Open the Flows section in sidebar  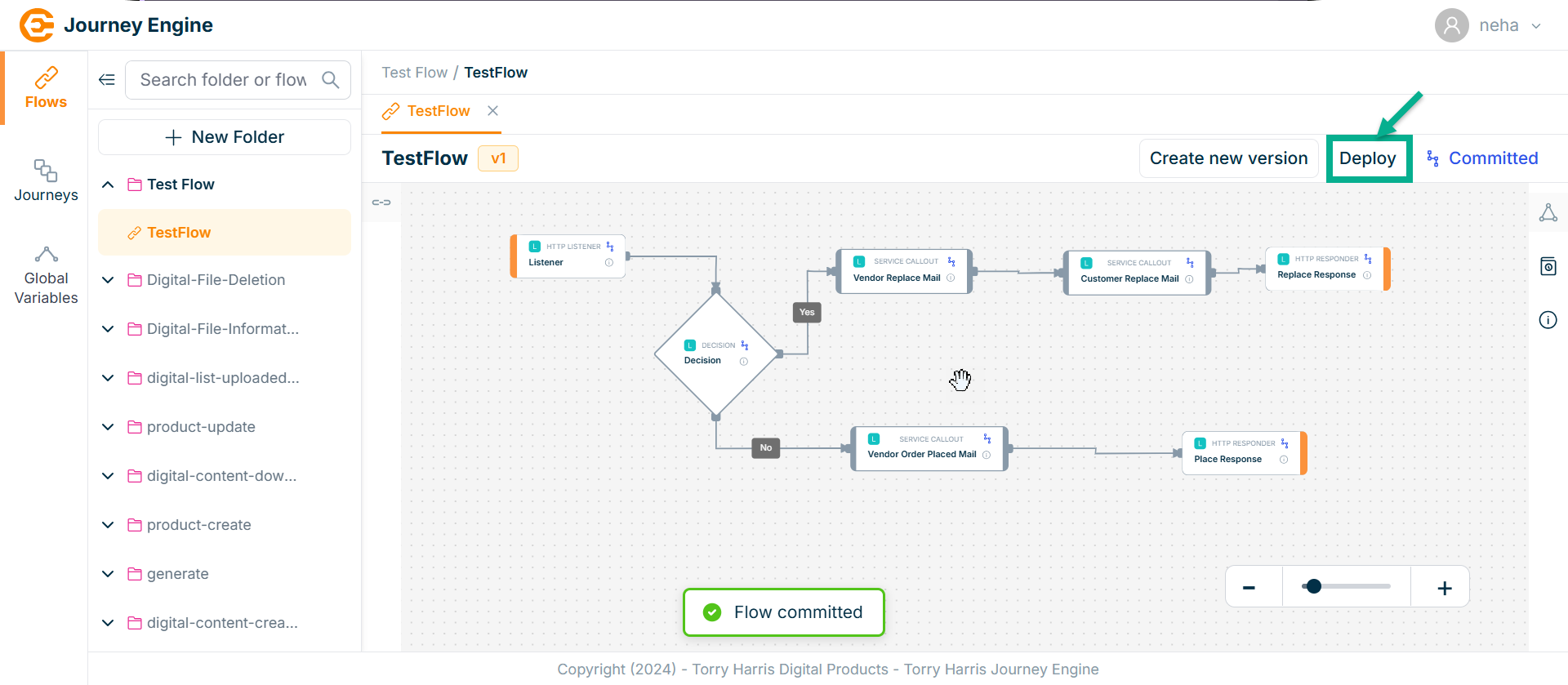46,88
